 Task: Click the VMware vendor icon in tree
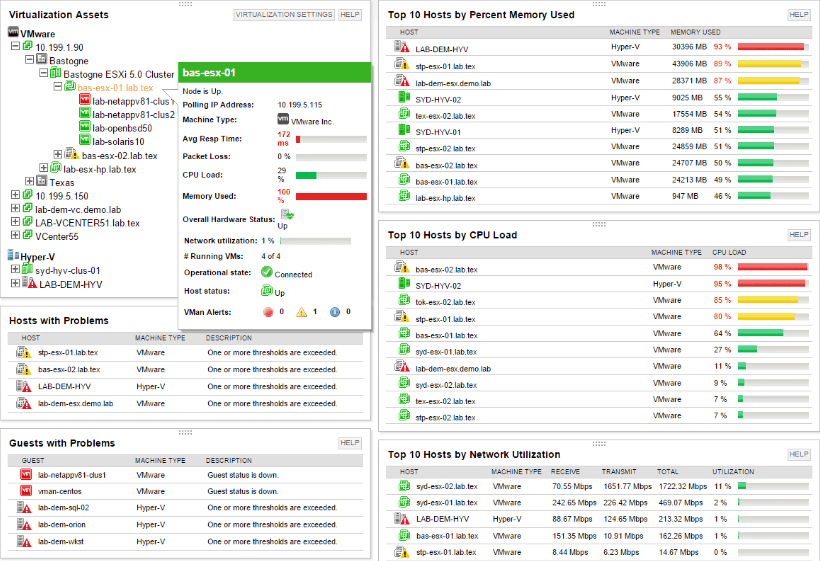(x=13, y=32)
